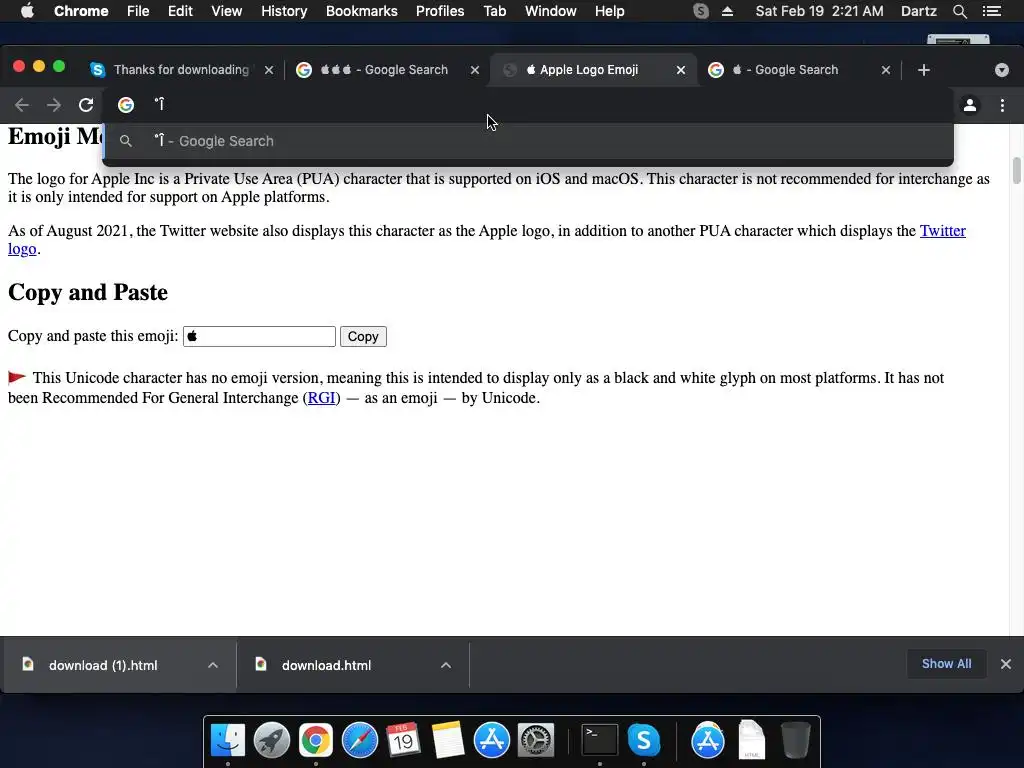Click the emoji copy text field
The image size is (1024, 768).
click(259, 336)
